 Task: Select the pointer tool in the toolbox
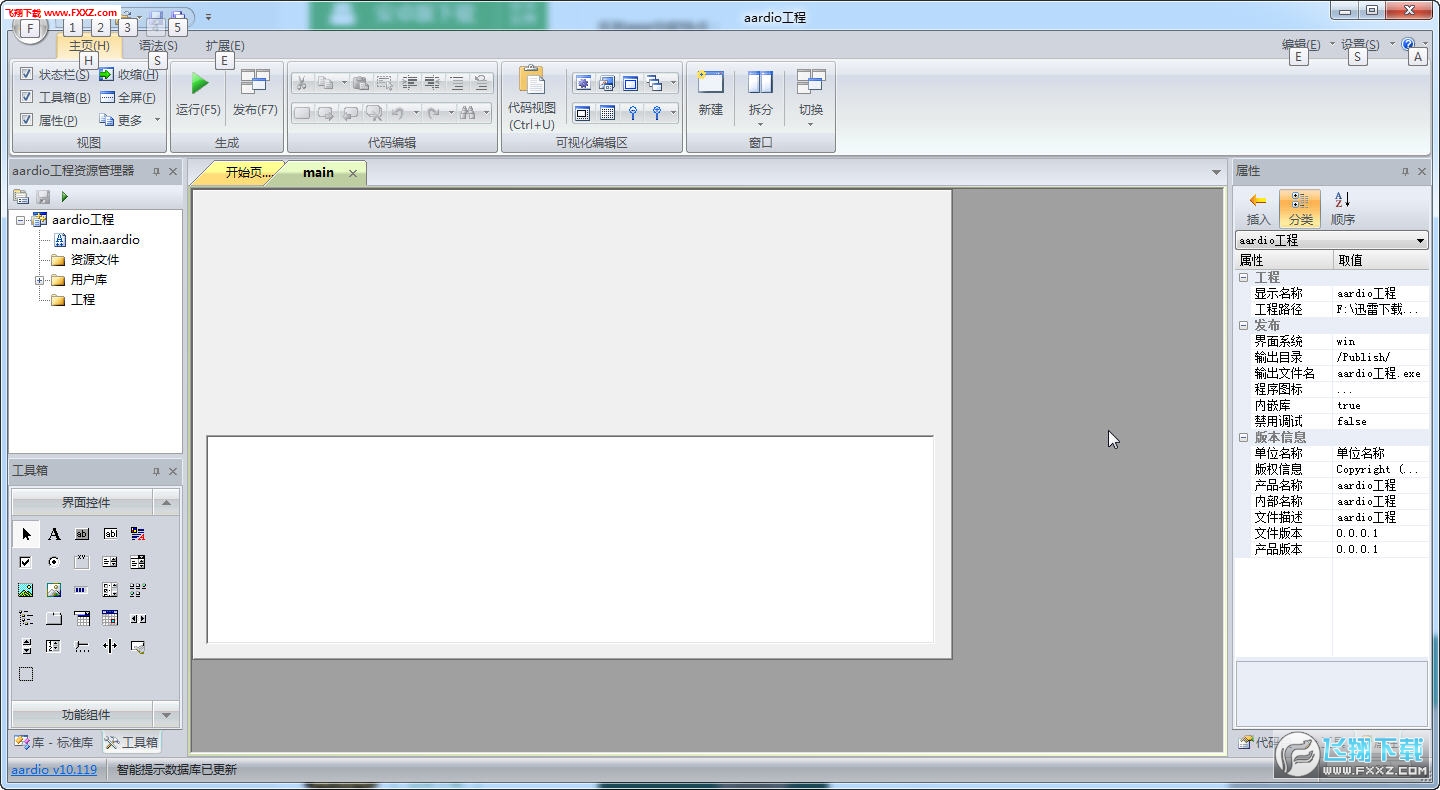click(26, 534)
